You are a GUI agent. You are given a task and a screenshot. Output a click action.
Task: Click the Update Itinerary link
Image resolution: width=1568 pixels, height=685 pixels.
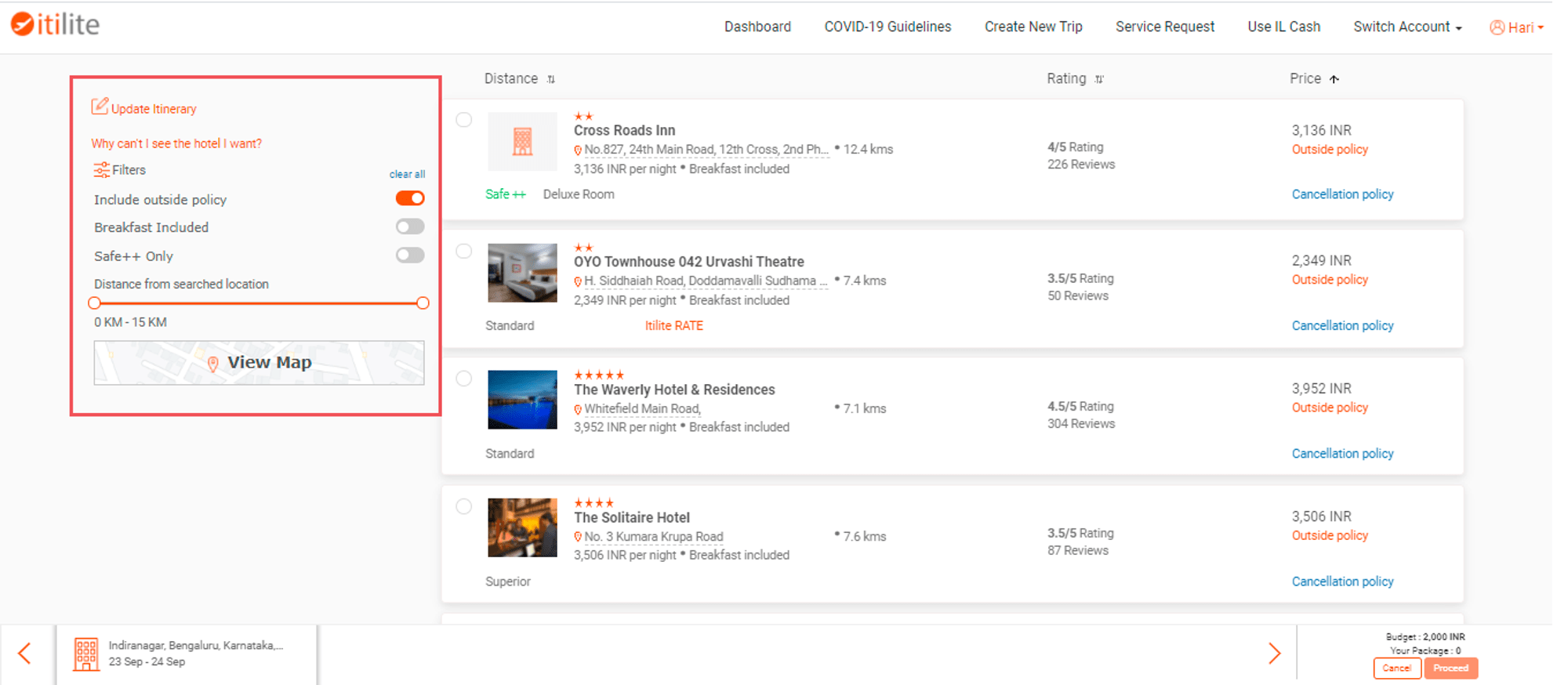point(154,109)
